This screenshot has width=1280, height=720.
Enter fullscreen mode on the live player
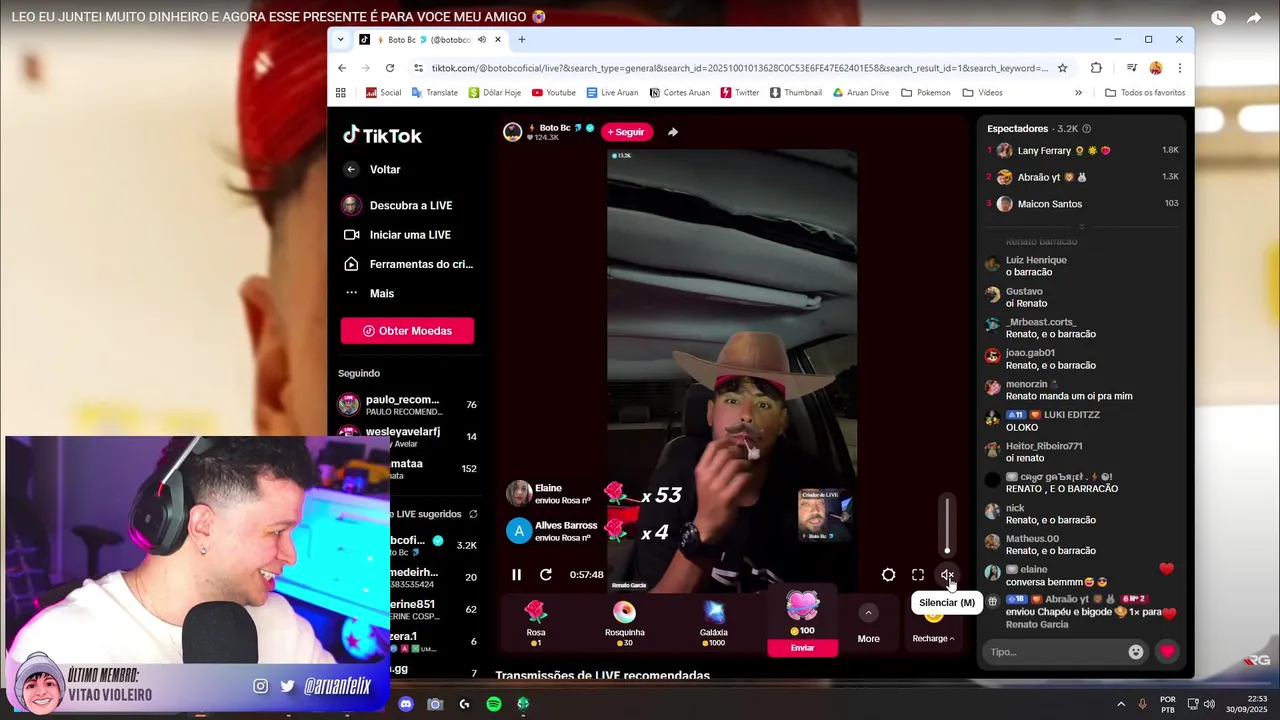(x=918, y=575)
